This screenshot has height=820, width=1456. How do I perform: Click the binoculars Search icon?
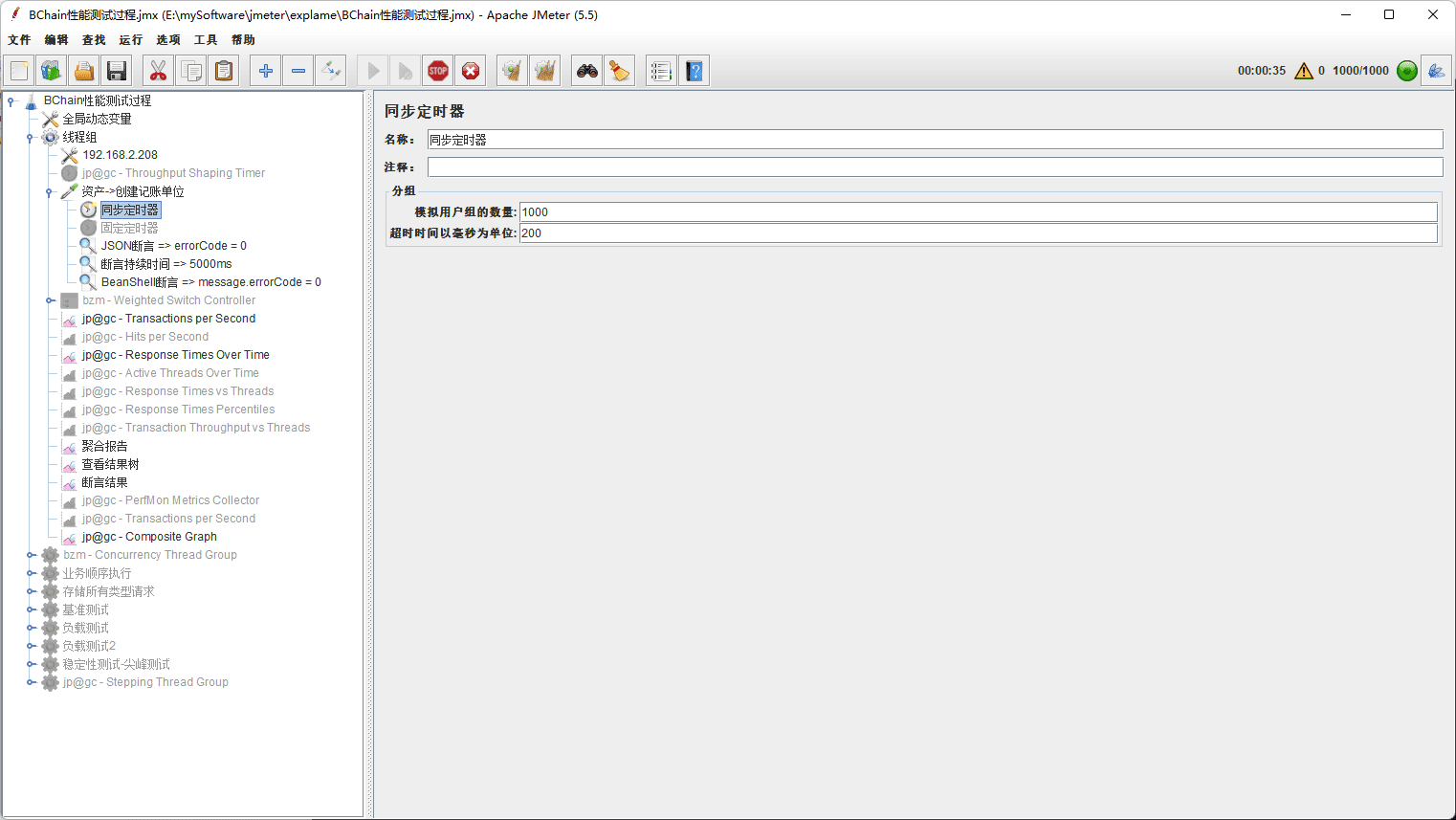pos(587,71)
